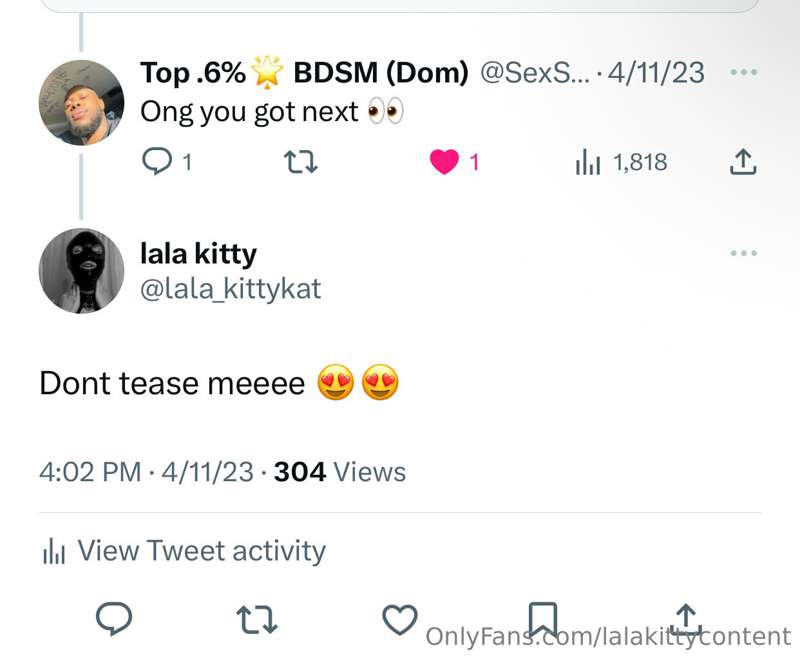Bookmark the "Dont tease meeee" tweet
Image resolution: width=800 pixels, height=659 pixels.
542,619
